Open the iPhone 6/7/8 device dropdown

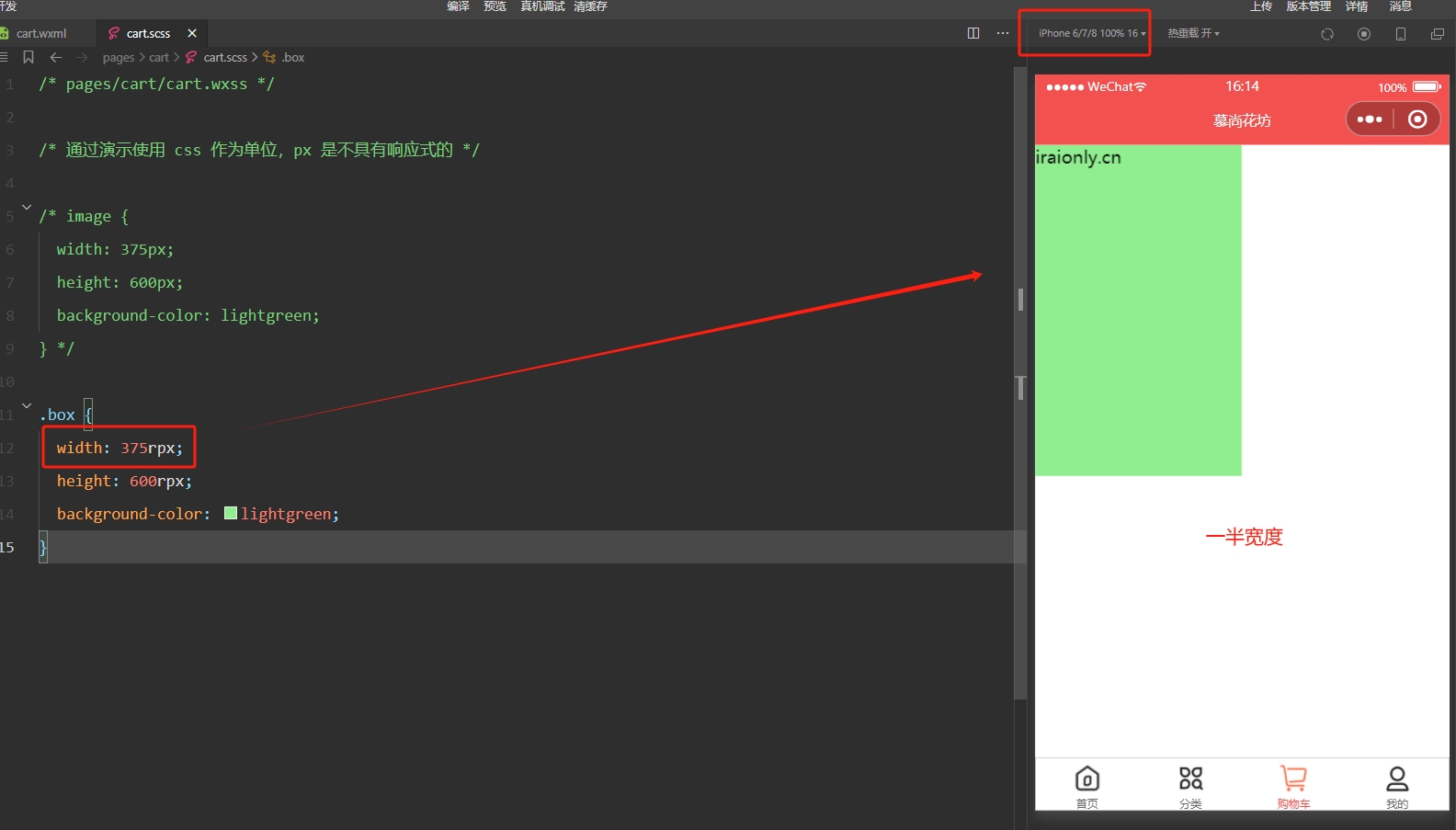(x=1091, y=33)
